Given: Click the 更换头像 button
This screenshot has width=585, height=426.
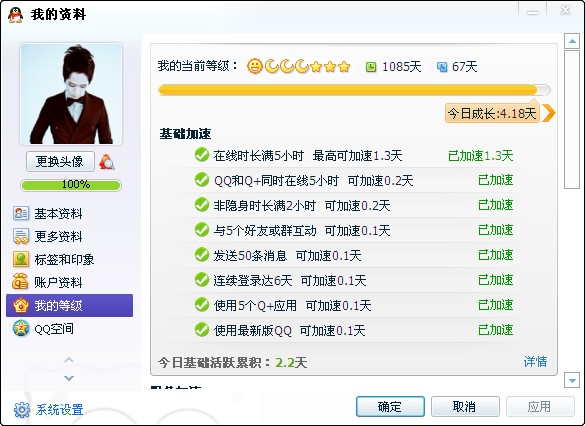Looking at the screenshot, I should 60,162.
